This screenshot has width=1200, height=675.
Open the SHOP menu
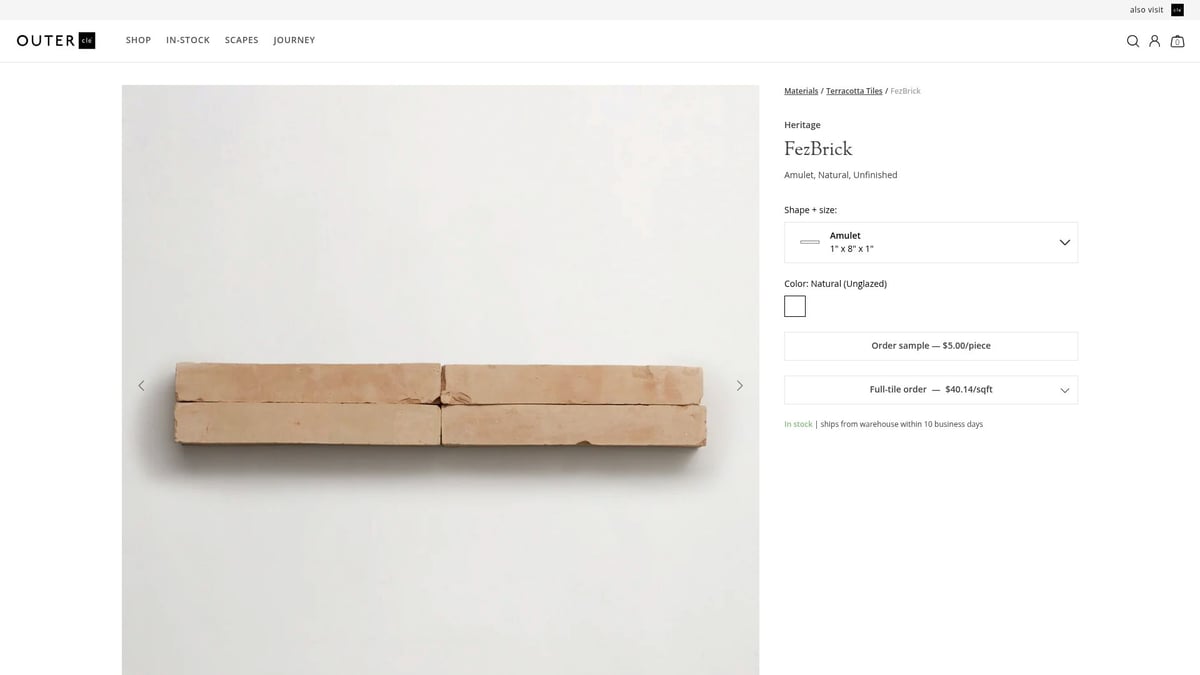click(x=138, y=40)
